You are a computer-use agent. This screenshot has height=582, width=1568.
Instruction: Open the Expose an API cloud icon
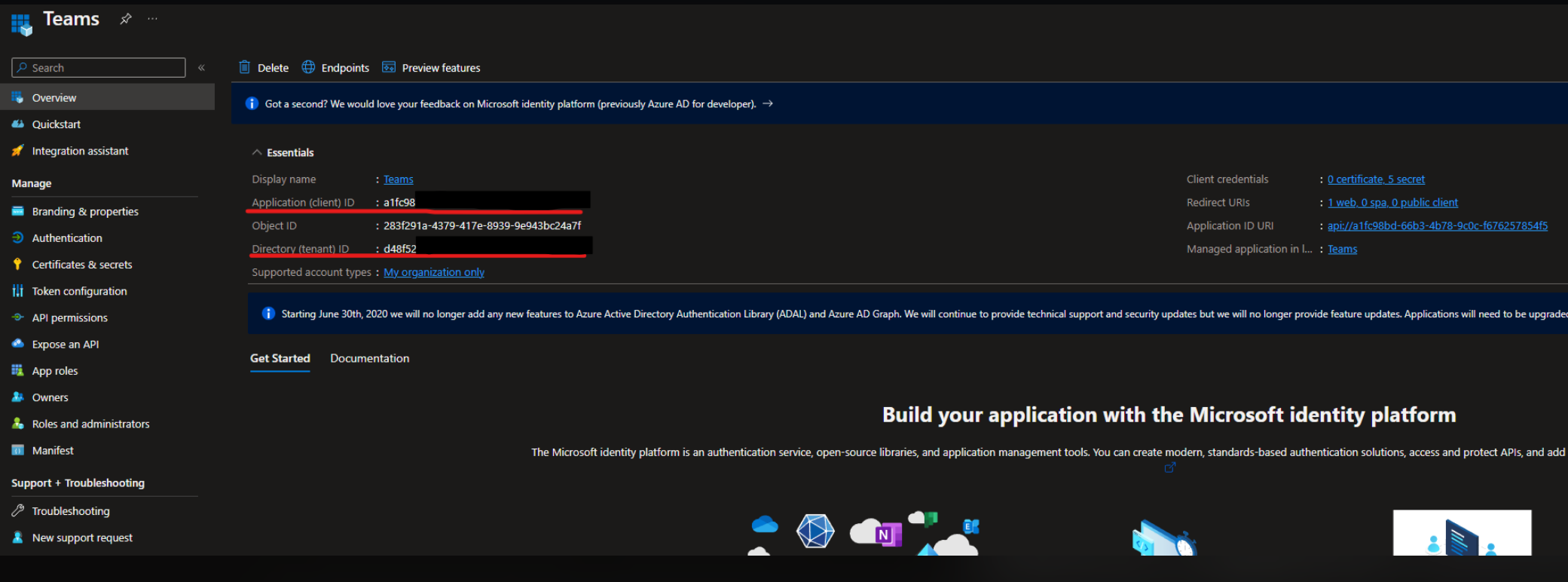(x=17, y=344)
